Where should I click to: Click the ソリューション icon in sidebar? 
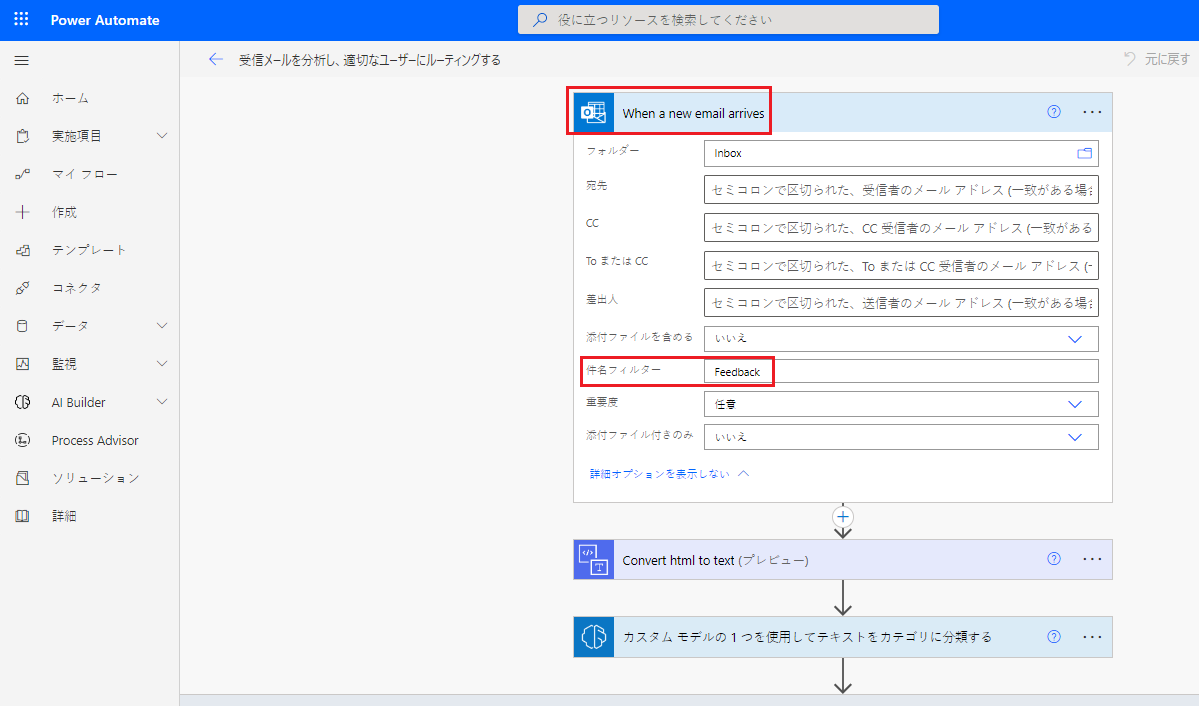coord(23,478)
